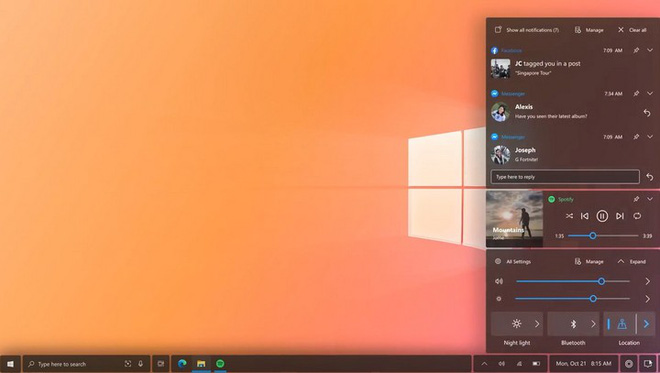Focus the 'Type here to reply' field
This screenshot has height=373, width=660.
click(565, 177)
